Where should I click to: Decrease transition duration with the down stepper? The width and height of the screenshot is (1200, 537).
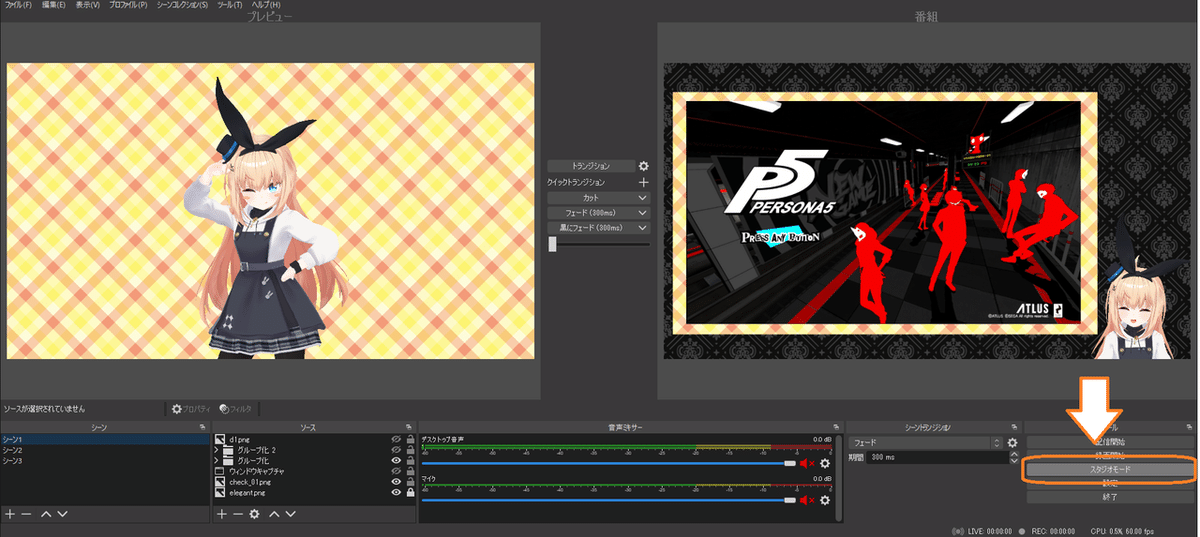tap(1014, 460)
